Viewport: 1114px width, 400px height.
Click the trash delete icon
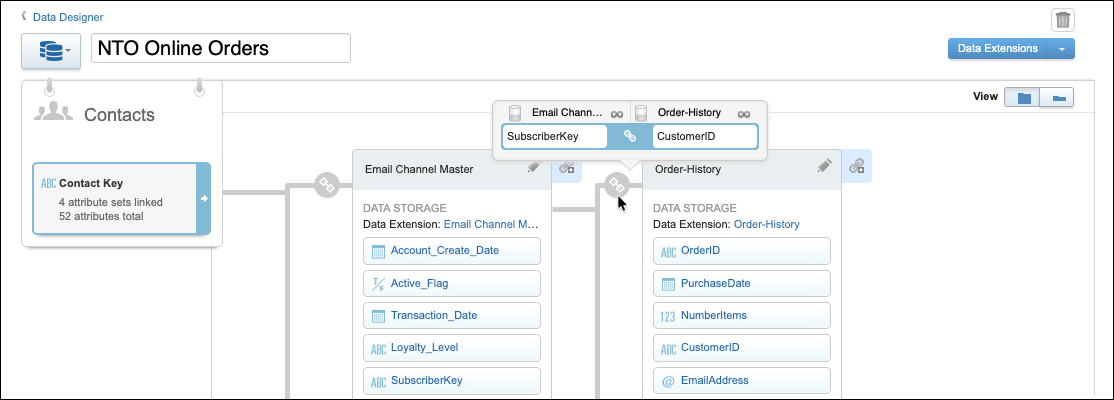pyautogui.click(x=1063, y=20)
